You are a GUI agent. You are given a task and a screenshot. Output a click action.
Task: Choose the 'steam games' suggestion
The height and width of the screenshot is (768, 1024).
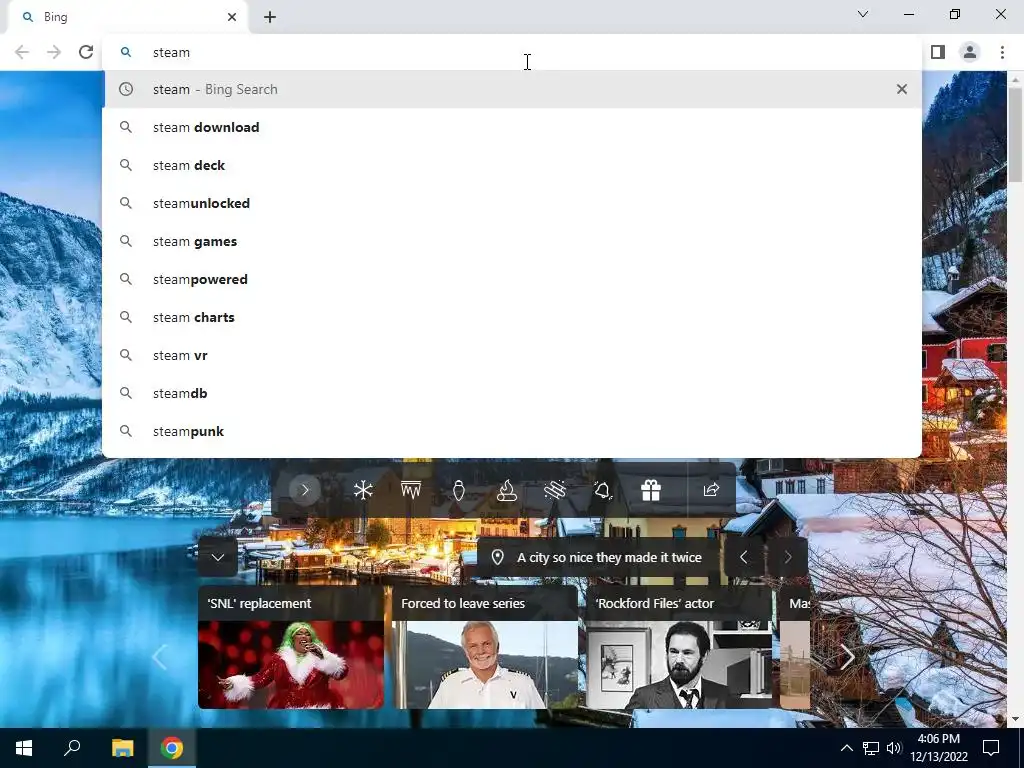pyautogui.click(x=512, y=241)
